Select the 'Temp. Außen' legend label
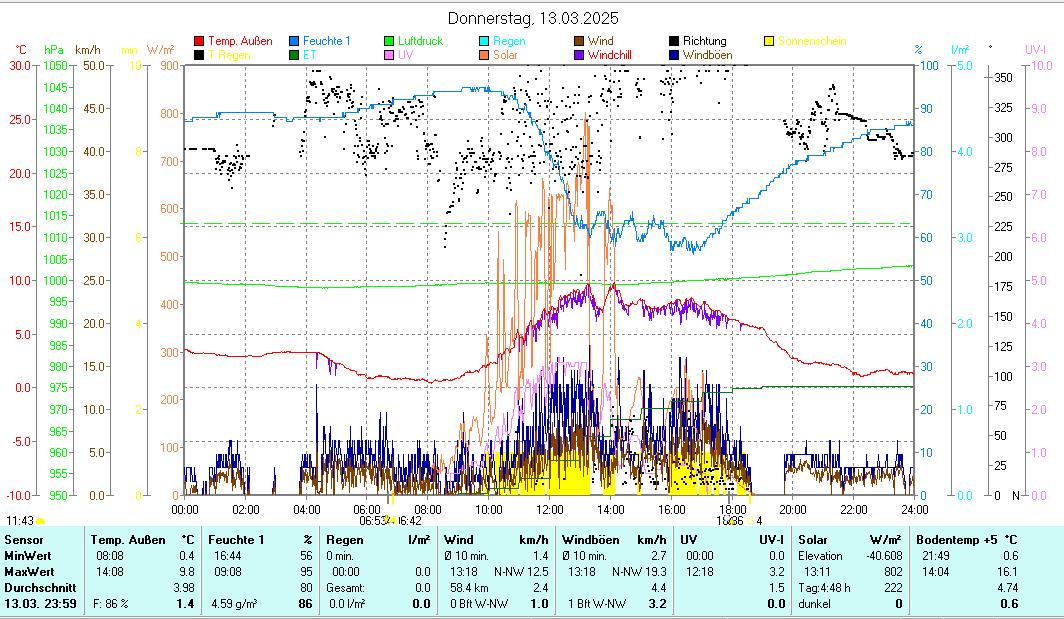 240,41
